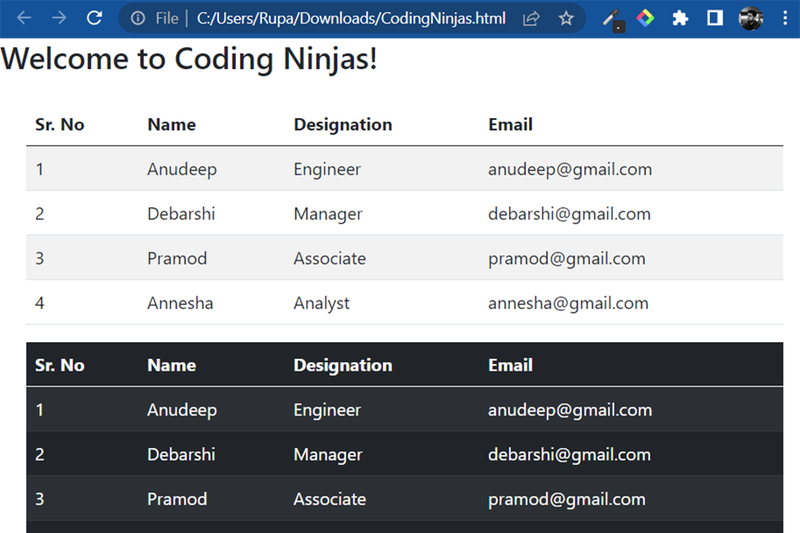Open the colorful diamond extension icon
This screenshot has width=800, height=533.
[645, 18]
